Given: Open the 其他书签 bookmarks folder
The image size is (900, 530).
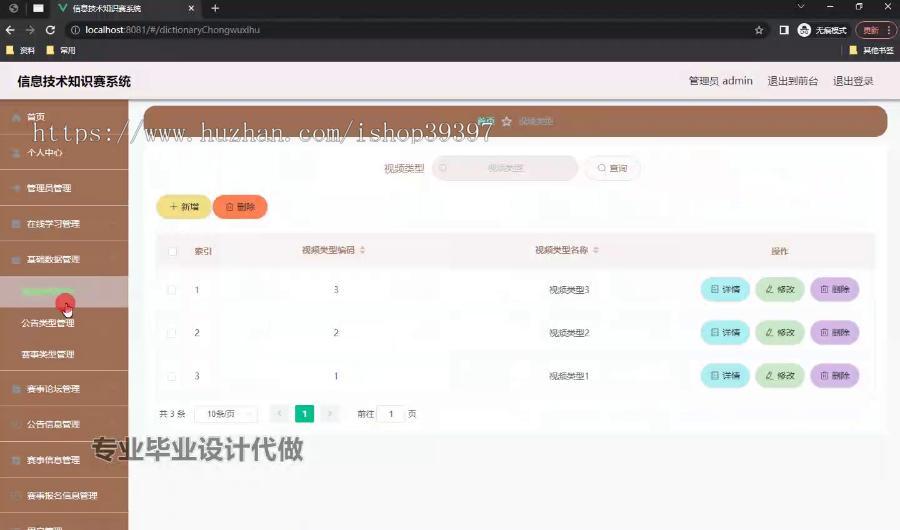Looking at the screenshot, I should pyautogui.click(x=871, y=51).
